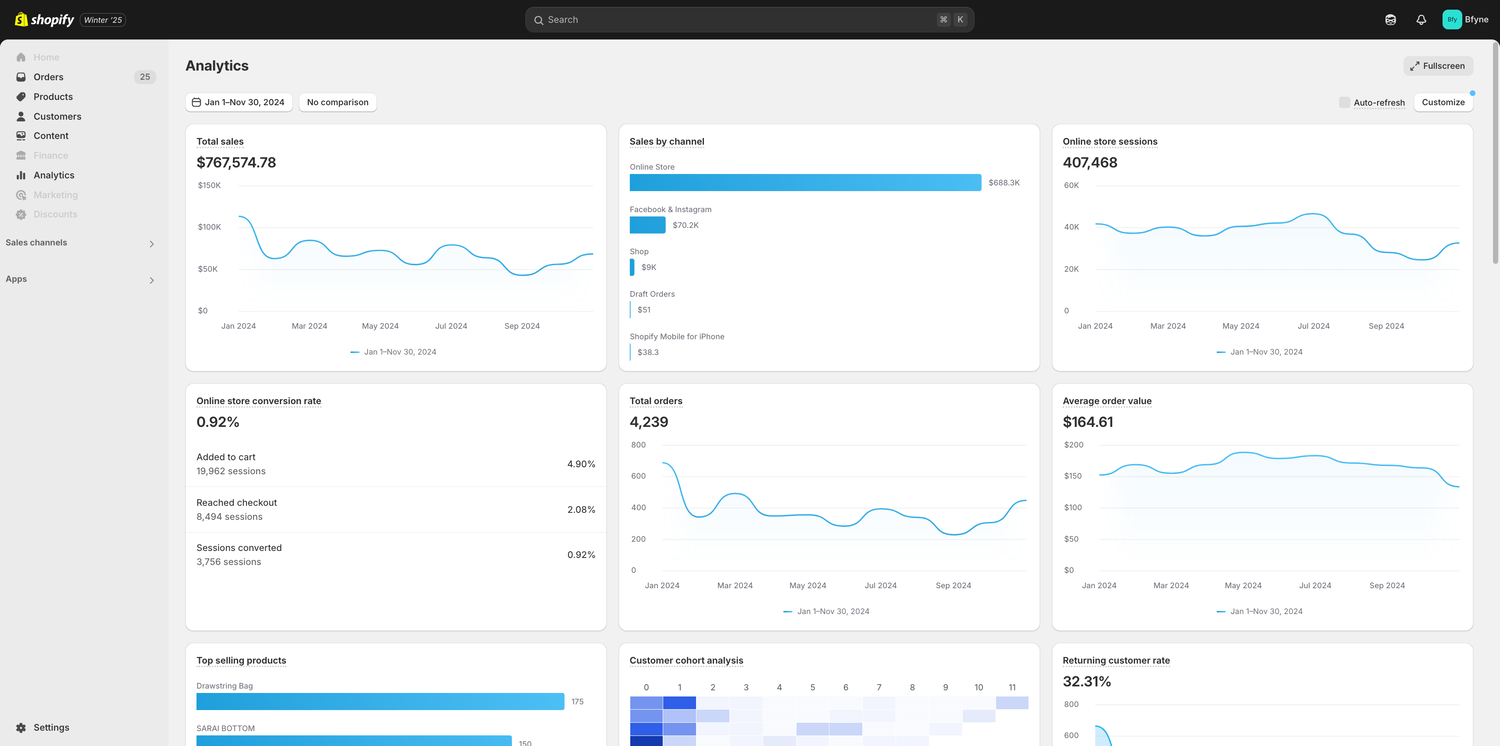Open the Customer cohort analysis report
Image resolution: width=1500 pixels, height=746 pixels.
pyautogui.click(x=686, y=661)
